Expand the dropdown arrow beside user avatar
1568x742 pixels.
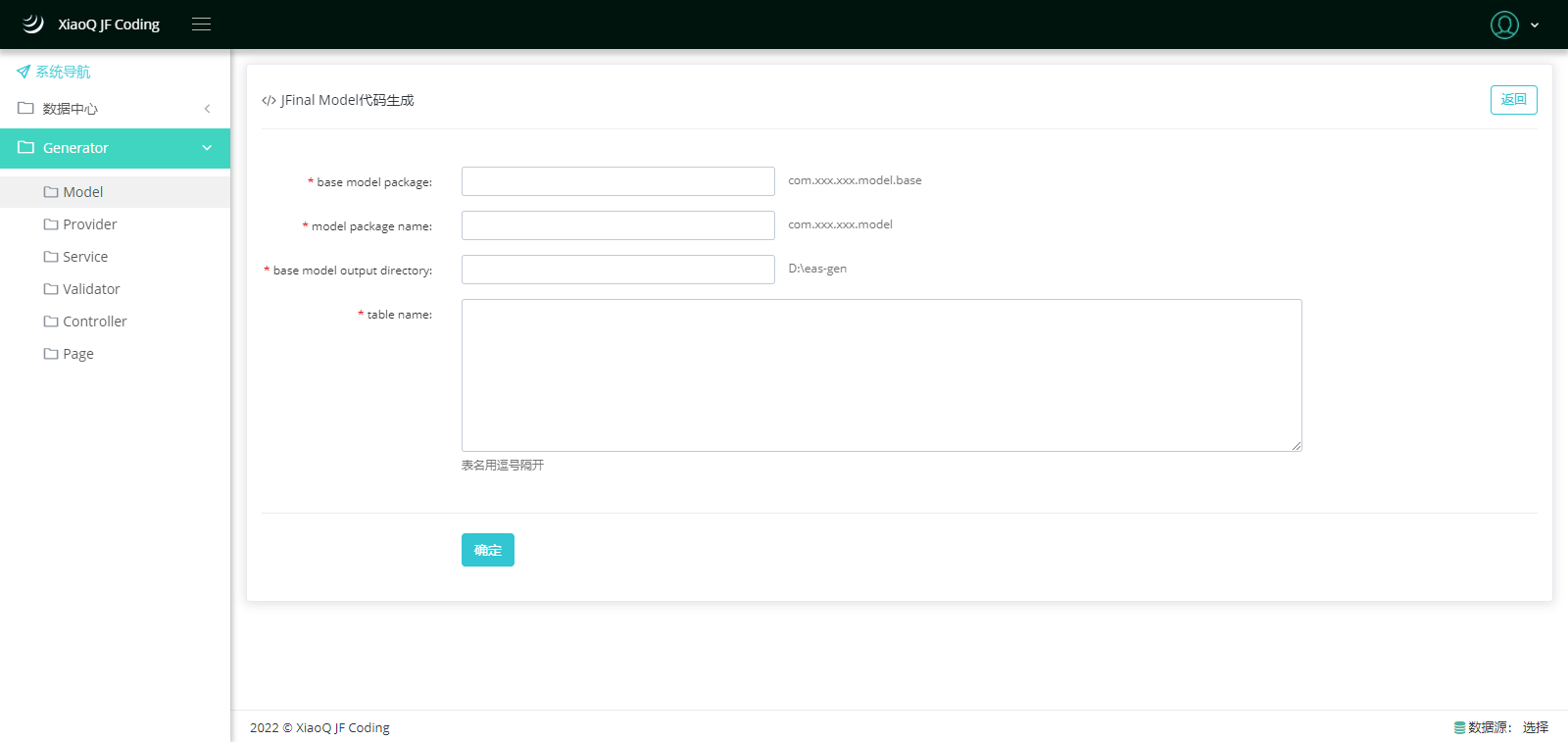coord(1535,25)
